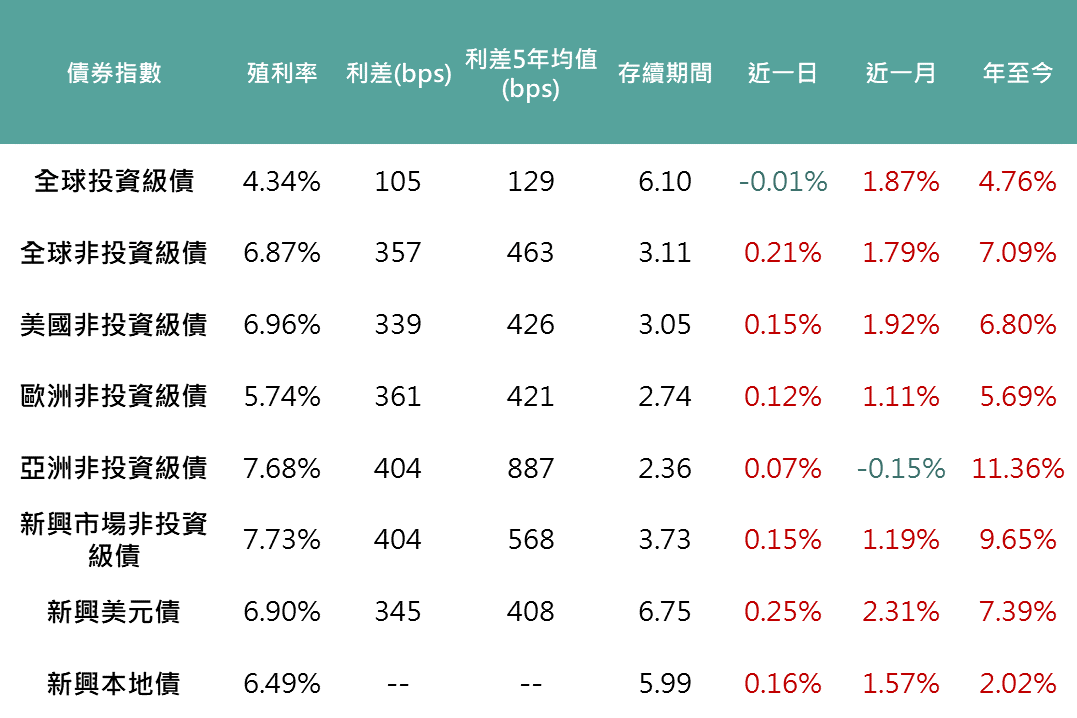
Task: Select the 美國非投資級債 row label
Action: point(113,325)
